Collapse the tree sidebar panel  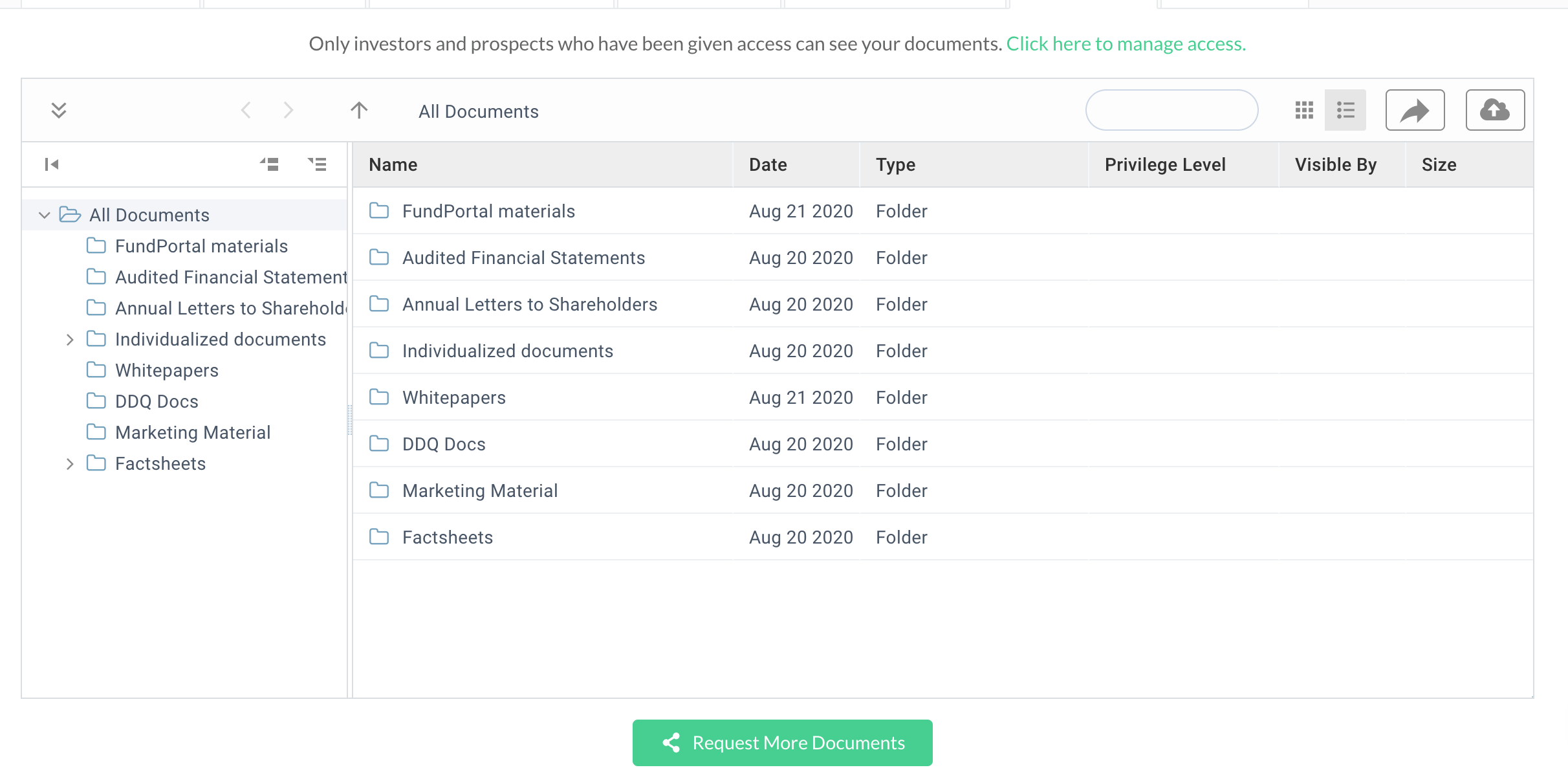tap(52, 165)
